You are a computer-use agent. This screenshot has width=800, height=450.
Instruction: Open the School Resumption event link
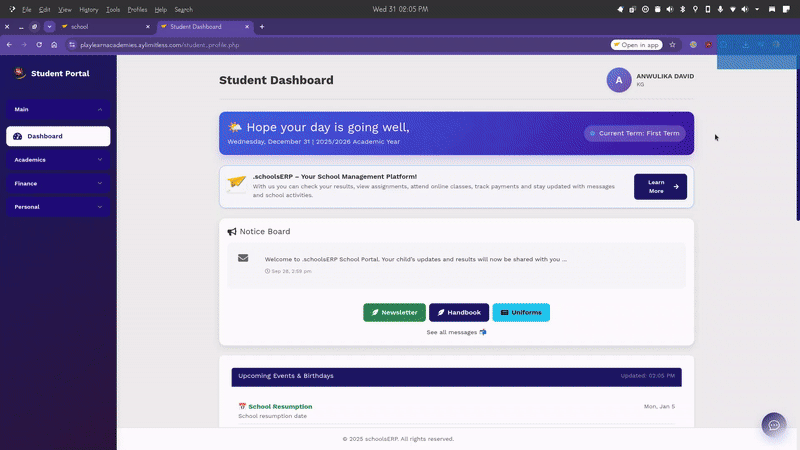click(280, 407)
